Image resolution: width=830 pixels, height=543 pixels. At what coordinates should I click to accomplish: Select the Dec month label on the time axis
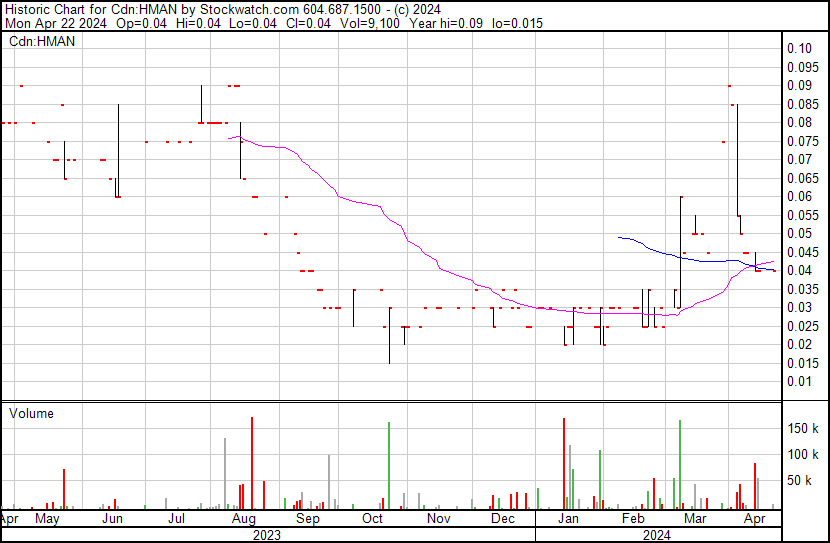[503, 520]
